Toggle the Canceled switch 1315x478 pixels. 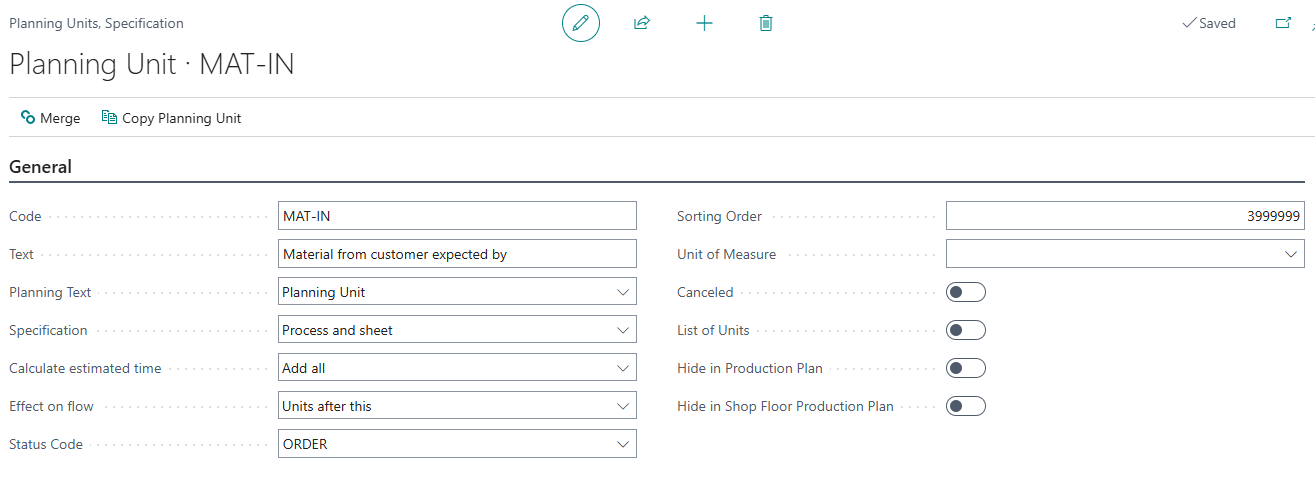click(x=966, y=292)
